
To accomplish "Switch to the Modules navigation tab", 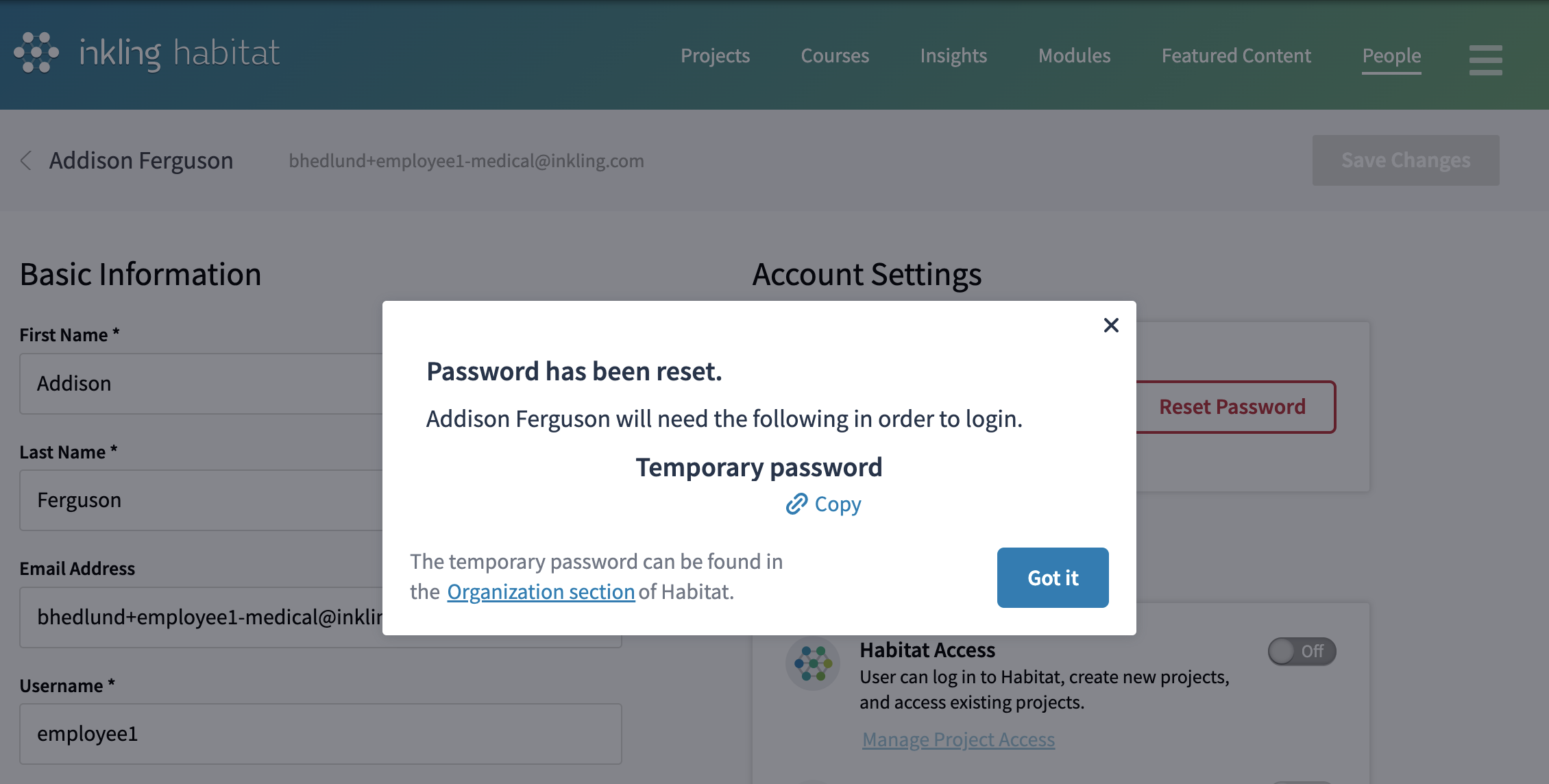I will coord(1074,56).
